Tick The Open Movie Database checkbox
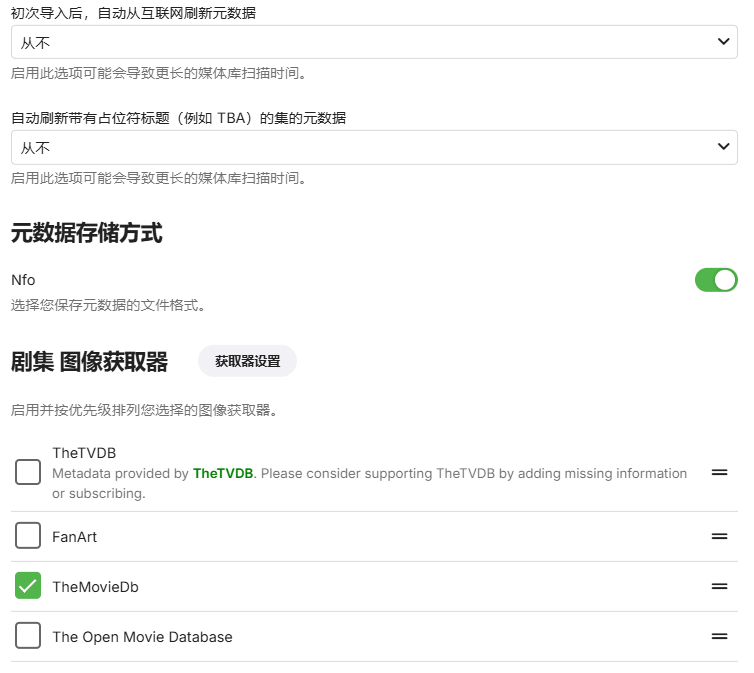Viewport: 754px width, 673px height. [x=28, y=637]
